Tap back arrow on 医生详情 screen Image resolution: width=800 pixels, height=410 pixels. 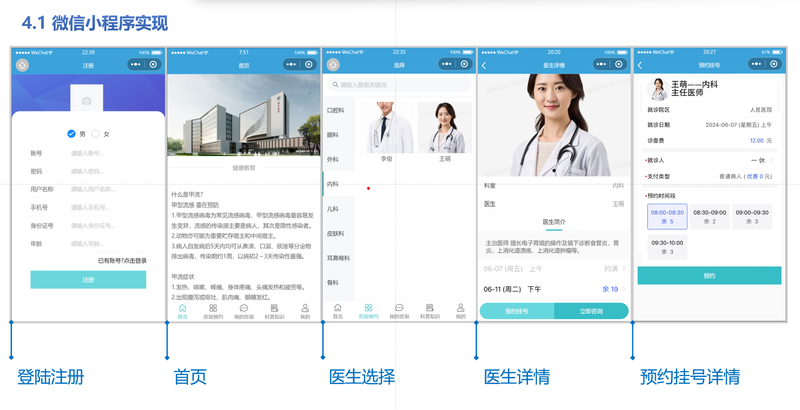coord(484,65)
